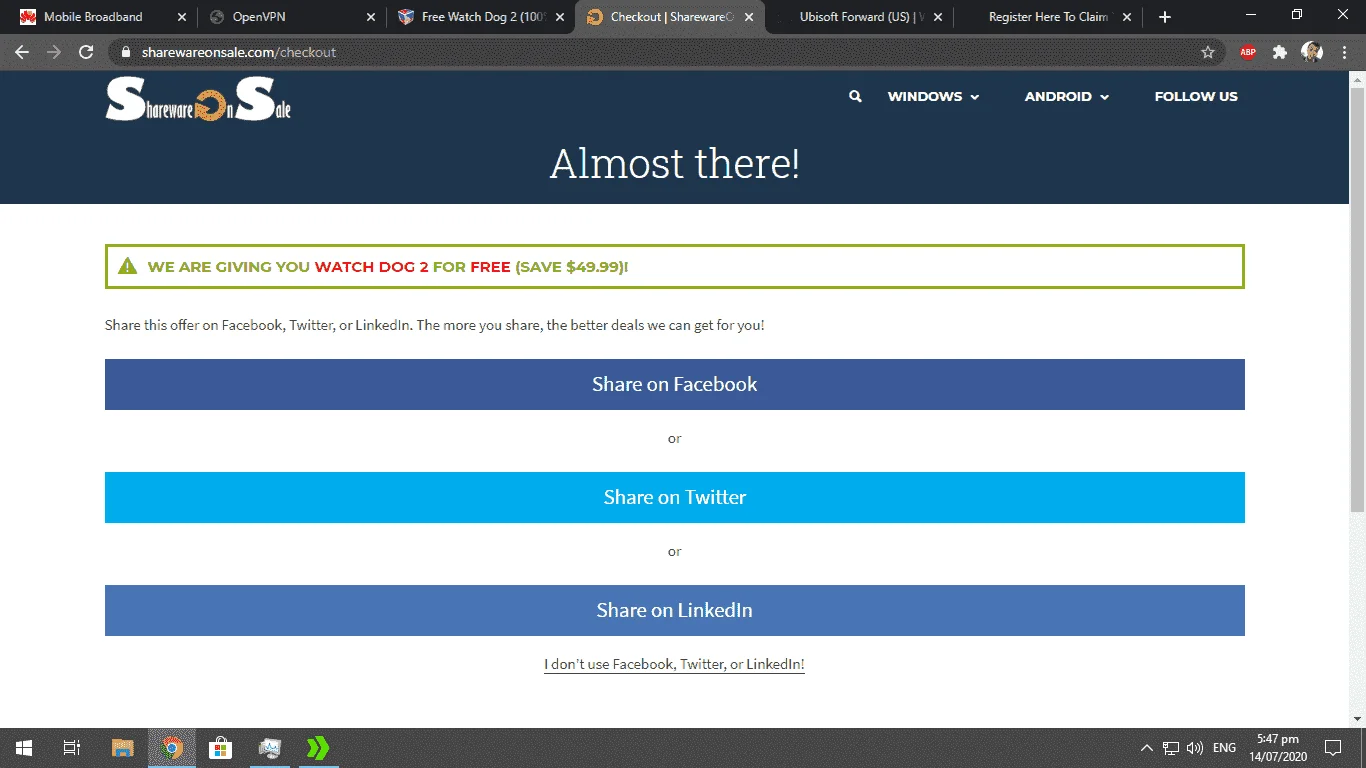Open the AdBlock Plus extension icon
1366x768 pixels.
1248,52
